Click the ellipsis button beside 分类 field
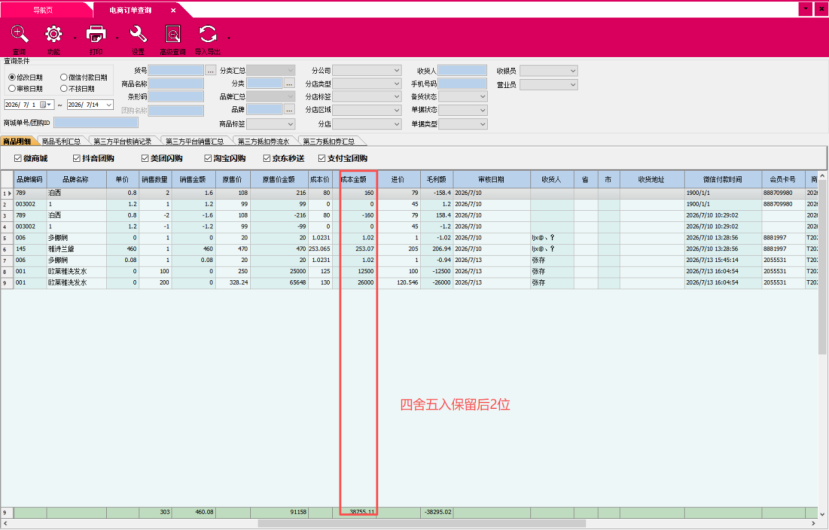 (289, 84)
